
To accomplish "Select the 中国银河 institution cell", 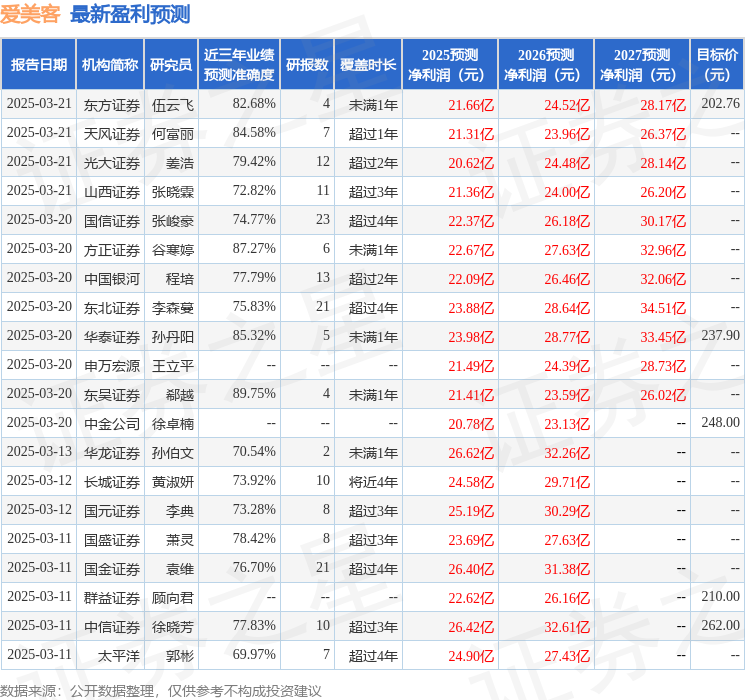I will pos(112,278).
